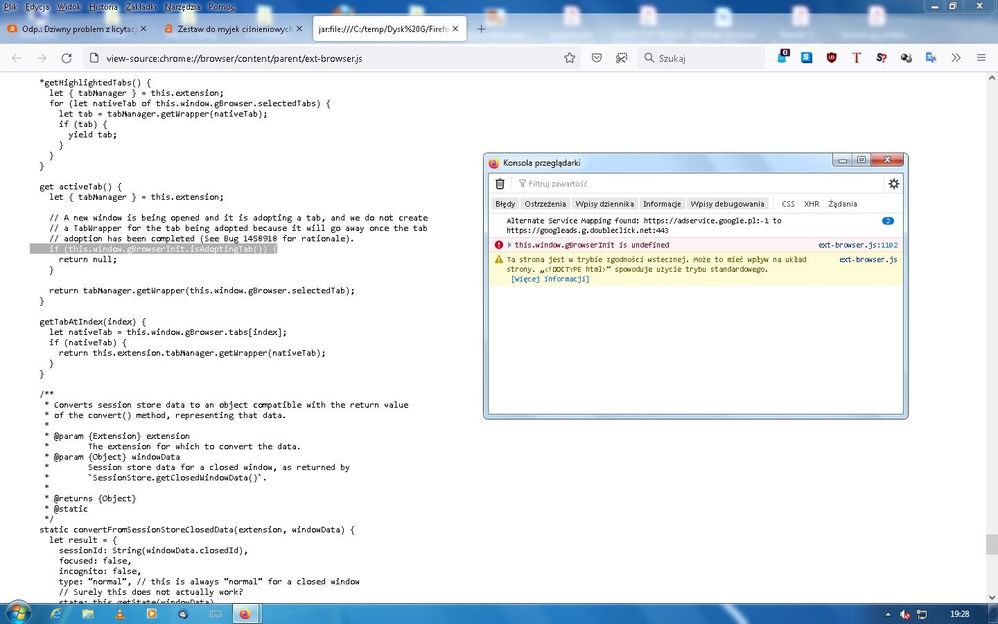
Task: Switch to Firefox in the taskbar
Action: pos(245,614)
